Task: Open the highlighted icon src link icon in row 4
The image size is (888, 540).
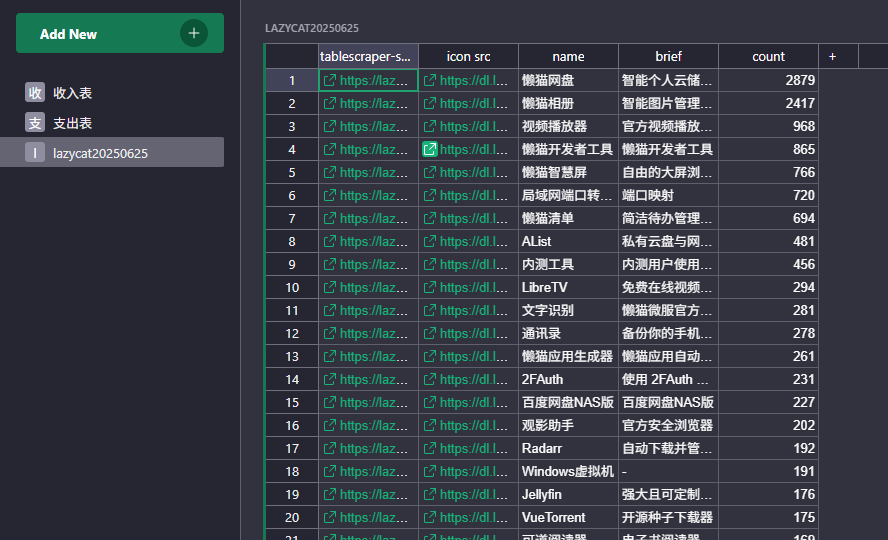Action: pos(430,149)
